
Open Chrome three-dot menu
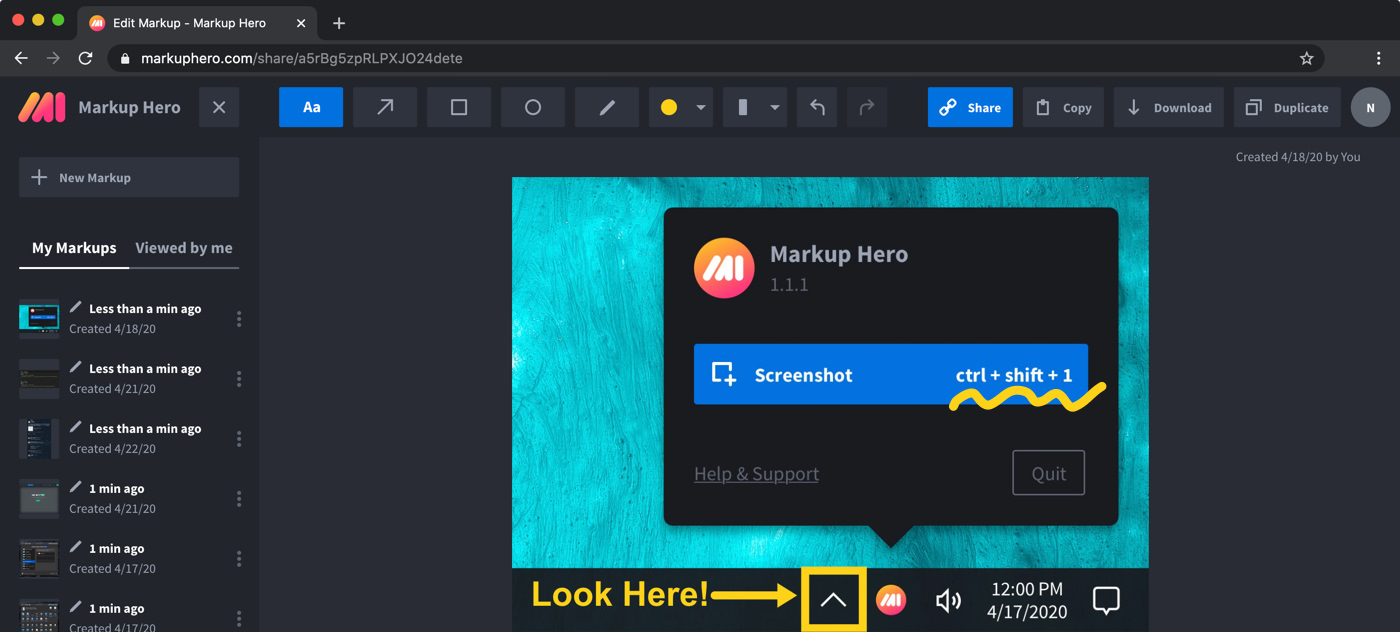point(1378,58)
